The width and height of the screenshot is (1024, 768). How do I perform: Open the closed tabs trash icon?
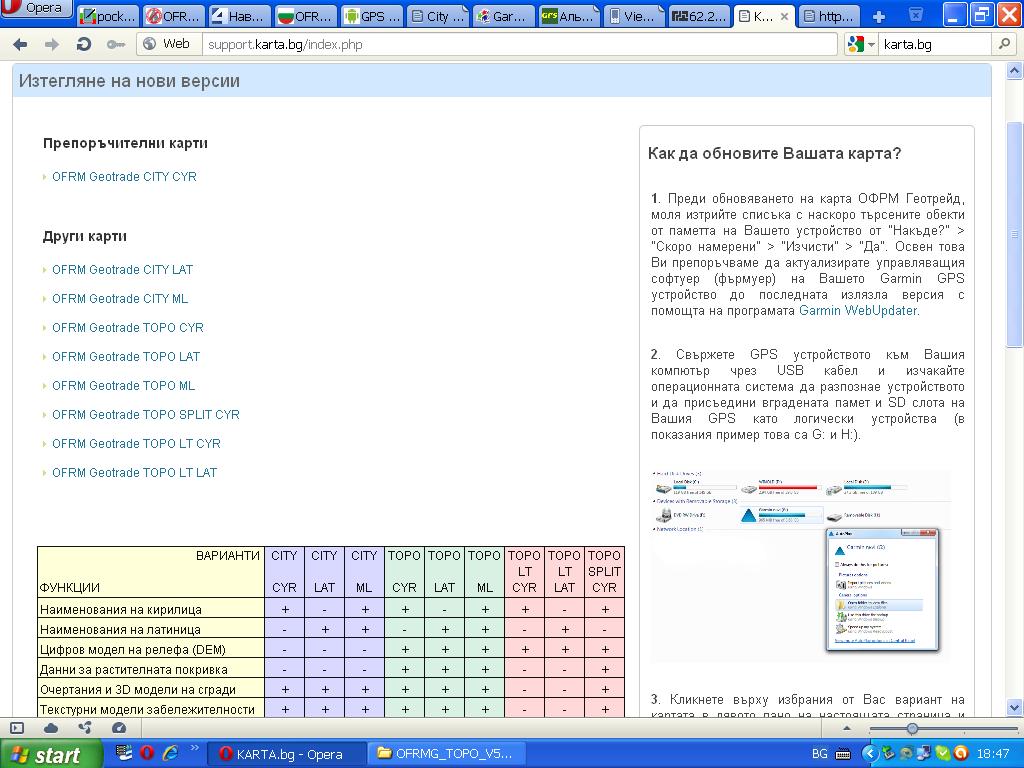(x=916, y=16)
